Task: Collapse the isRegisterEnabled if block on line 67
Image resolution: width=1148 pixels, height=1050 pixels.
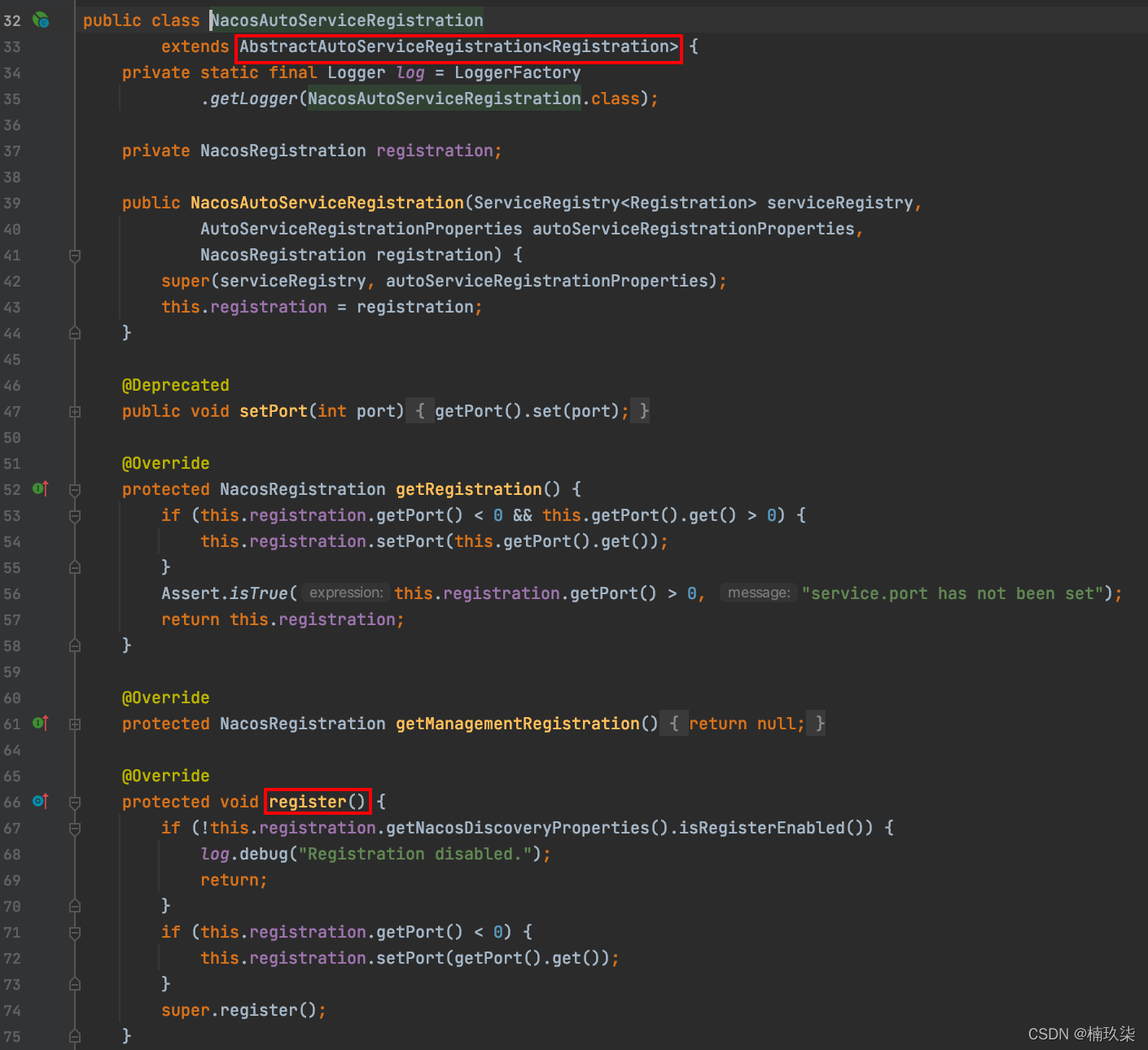Action: (75, 829)
